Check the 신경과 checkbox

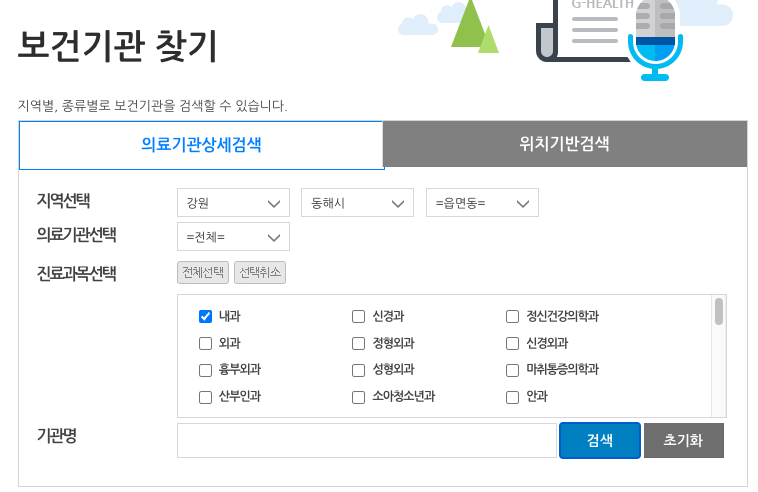(358, 317)
